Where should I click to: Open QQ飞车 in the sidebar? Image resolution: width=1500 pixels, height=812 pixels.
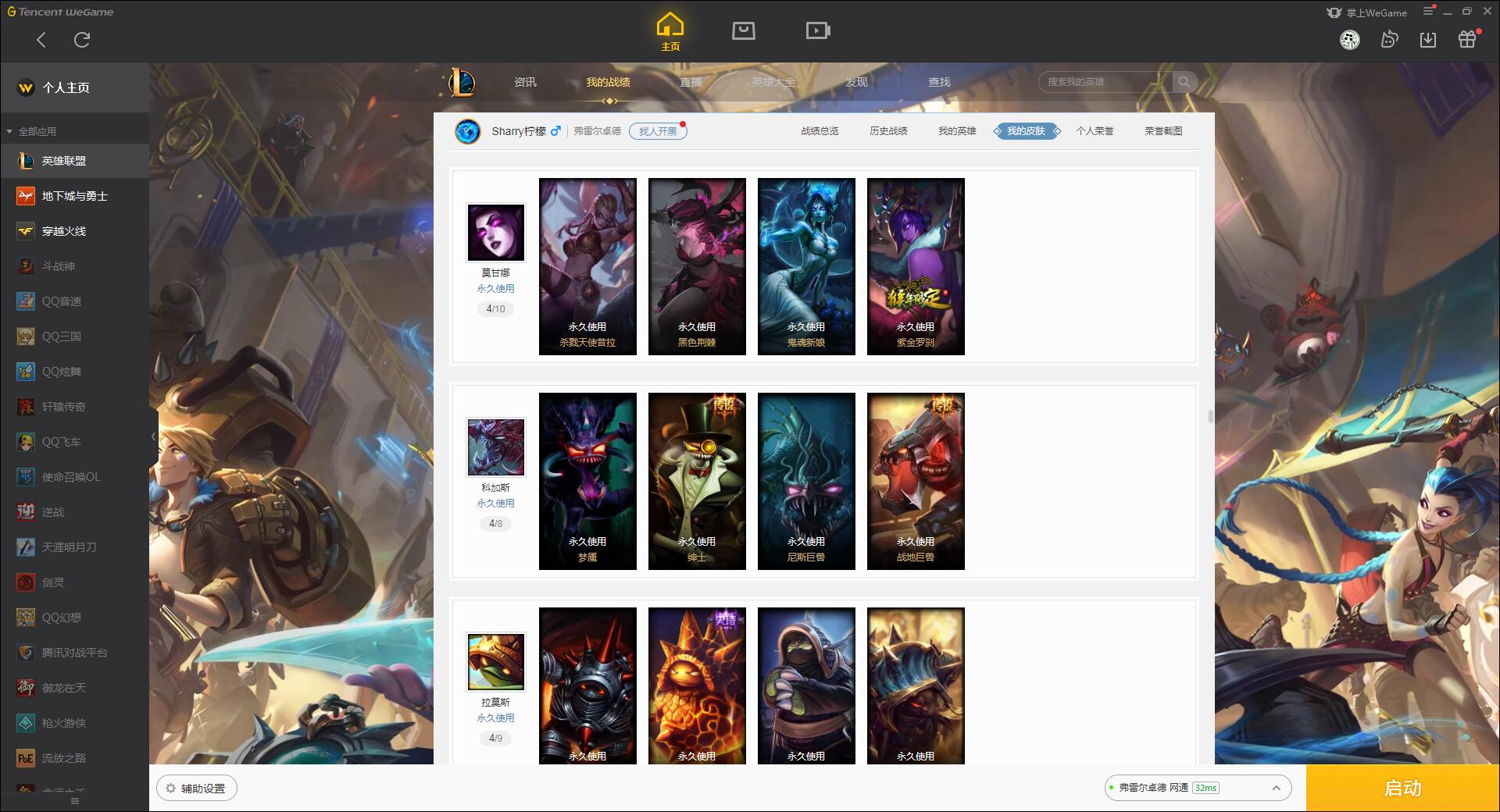pos(74,442)
